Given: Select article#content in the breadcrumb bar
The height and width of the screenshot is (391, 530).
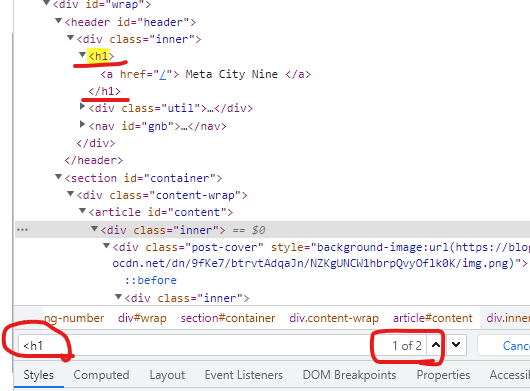Looking at the screenshot, I should (x=433, y=318).
